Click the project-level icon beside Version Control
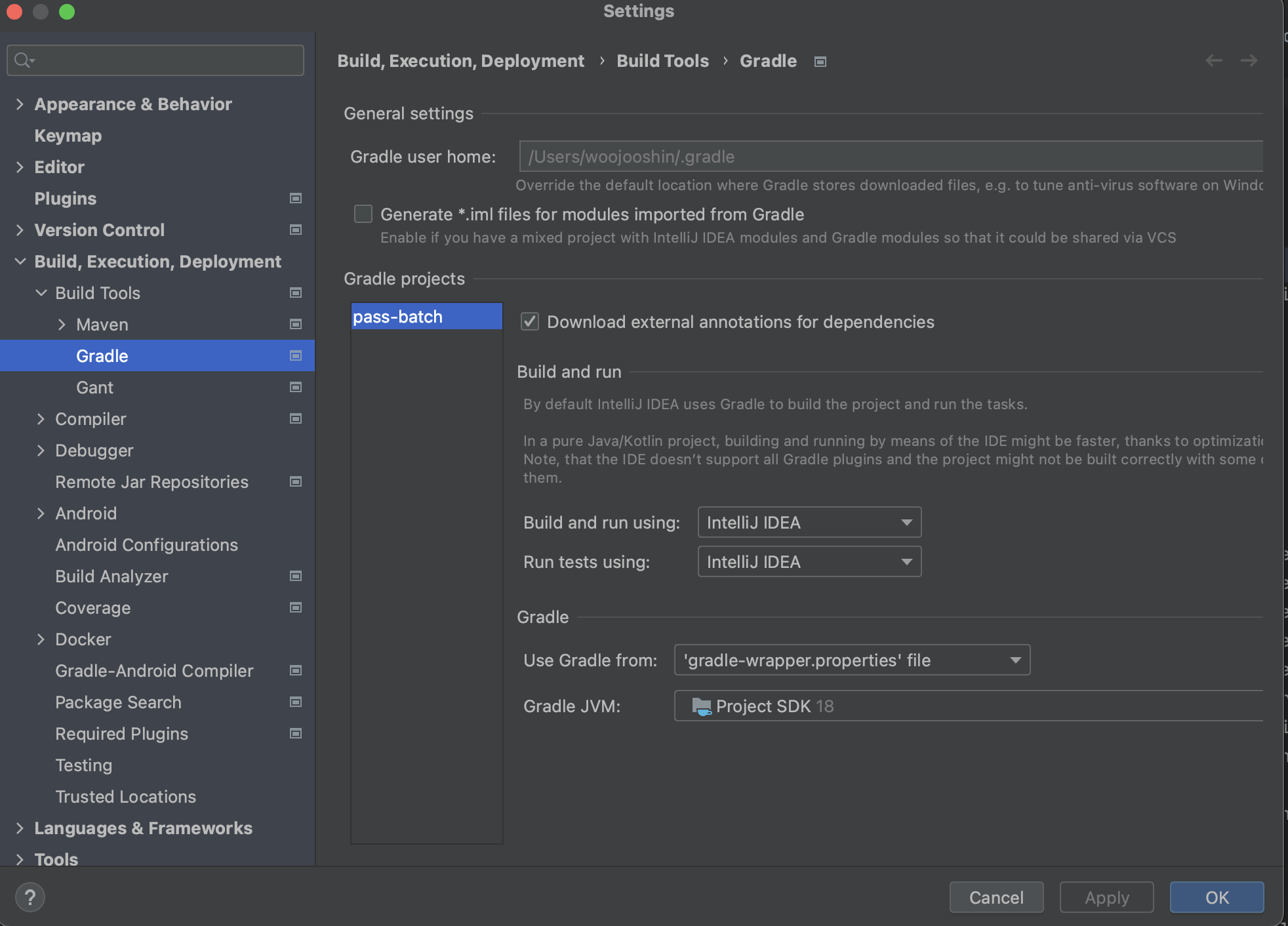The height and width of the screenshot is (926, 1288). pos(296,230)
